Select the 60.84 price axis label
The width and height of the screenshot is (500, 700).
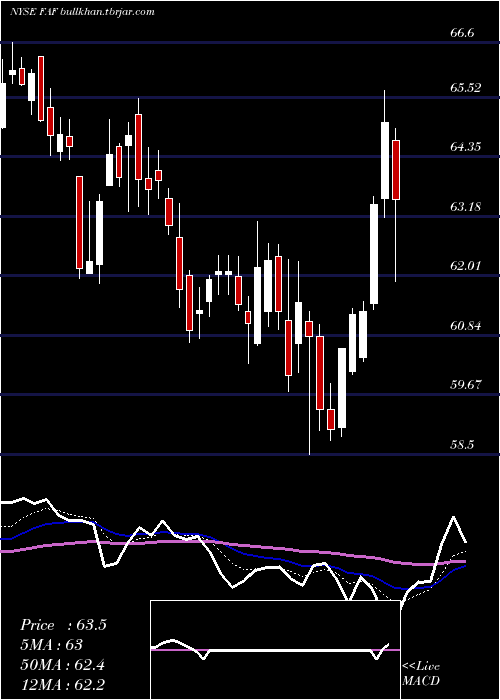[x=466, y=325]
